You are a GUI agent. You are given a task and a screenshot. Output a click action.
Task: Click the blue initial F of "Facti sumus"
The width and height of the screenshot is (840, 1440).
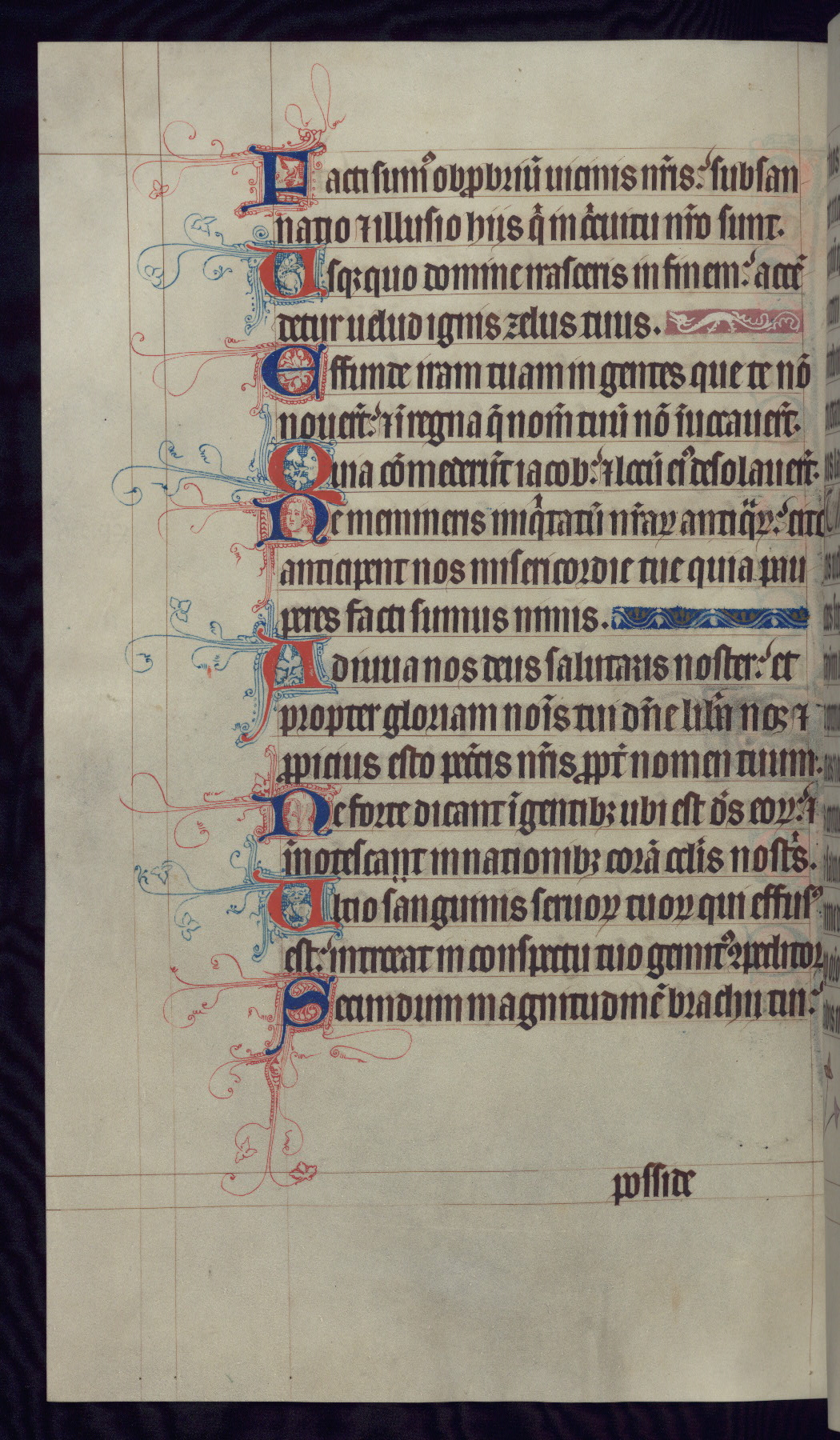[x=284, y=179]
